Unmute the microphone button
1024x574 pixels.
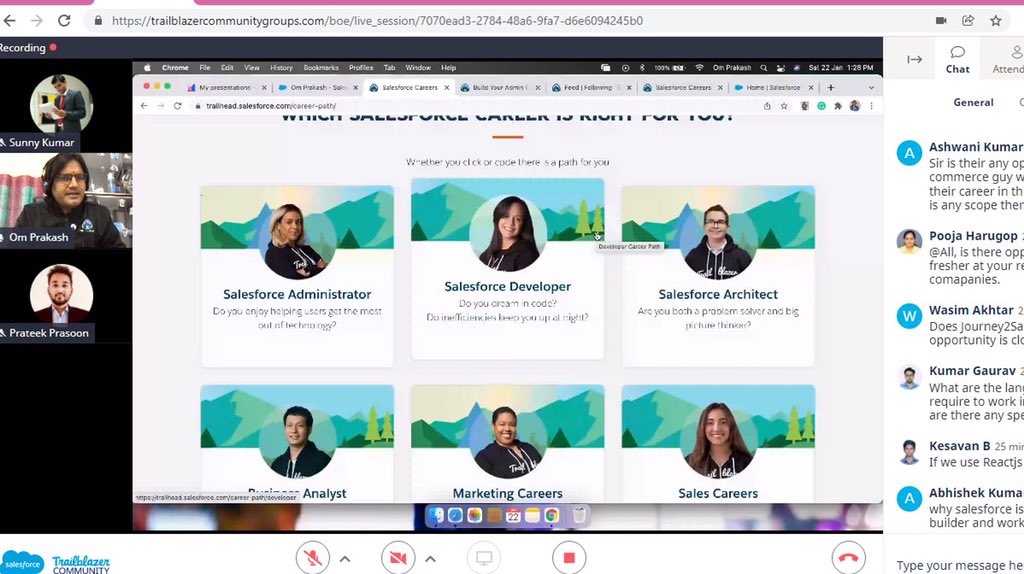coord(312,558)
